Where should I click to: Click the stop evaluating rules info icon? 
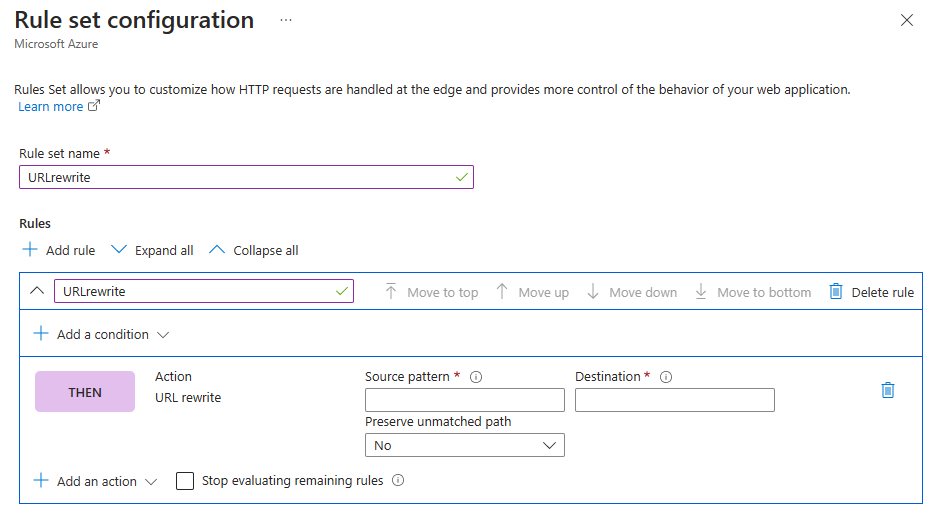coord(398,481)
